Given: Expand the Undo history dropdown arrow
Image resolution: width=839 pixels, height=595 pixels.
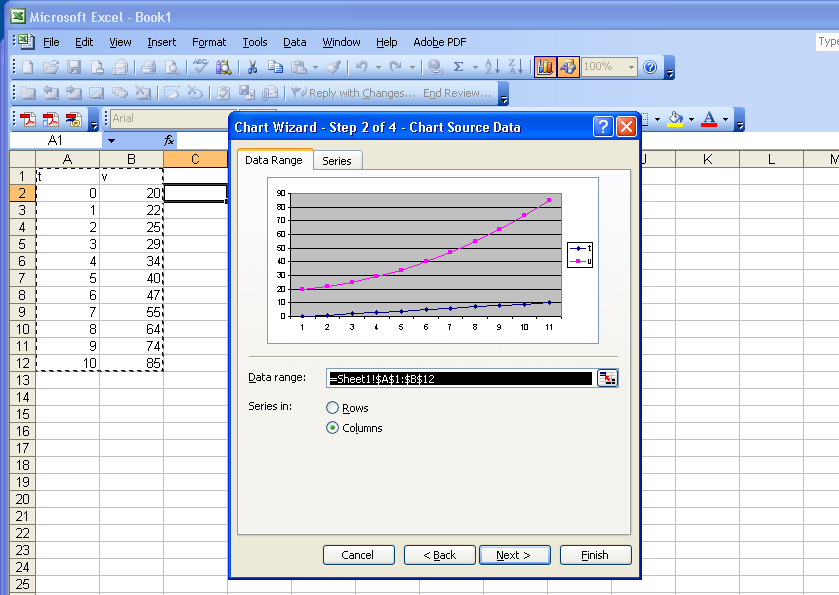Looking at the screenshot, I should (x=378, y=67).
